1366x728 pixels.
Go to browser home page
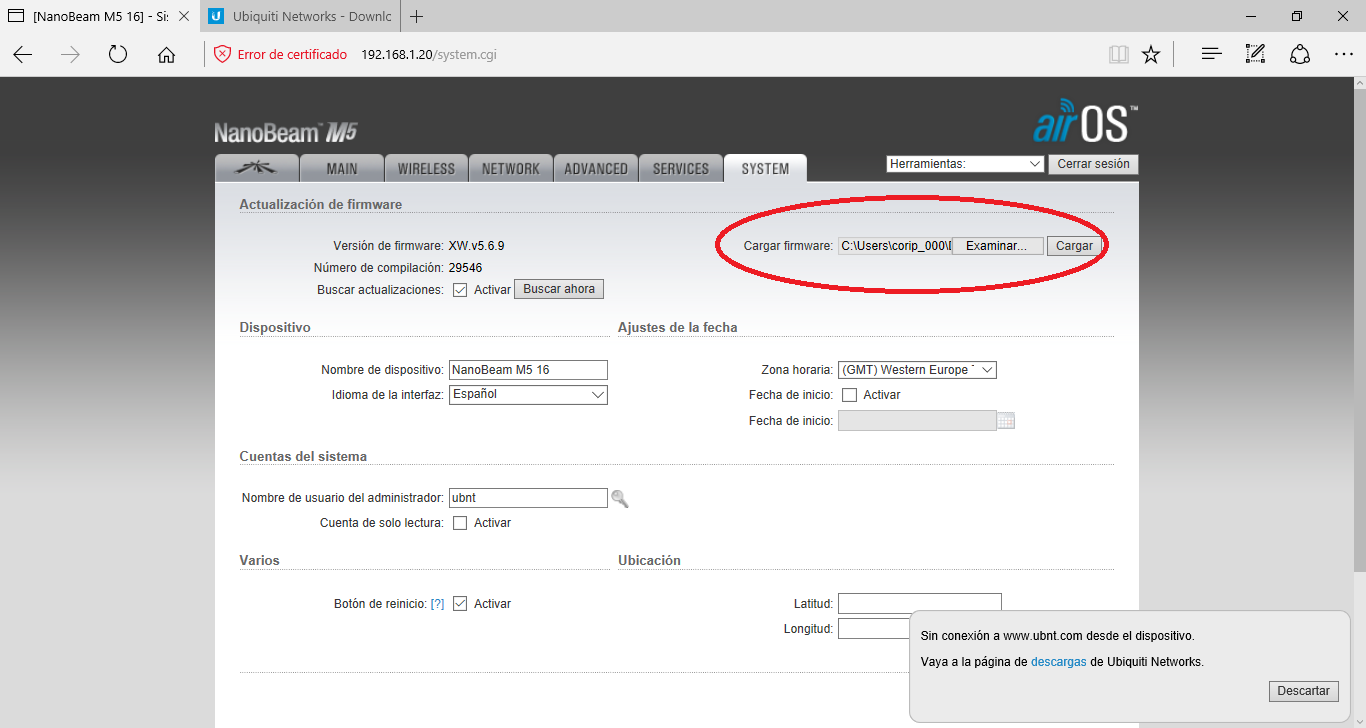click(x=166, y=54)
